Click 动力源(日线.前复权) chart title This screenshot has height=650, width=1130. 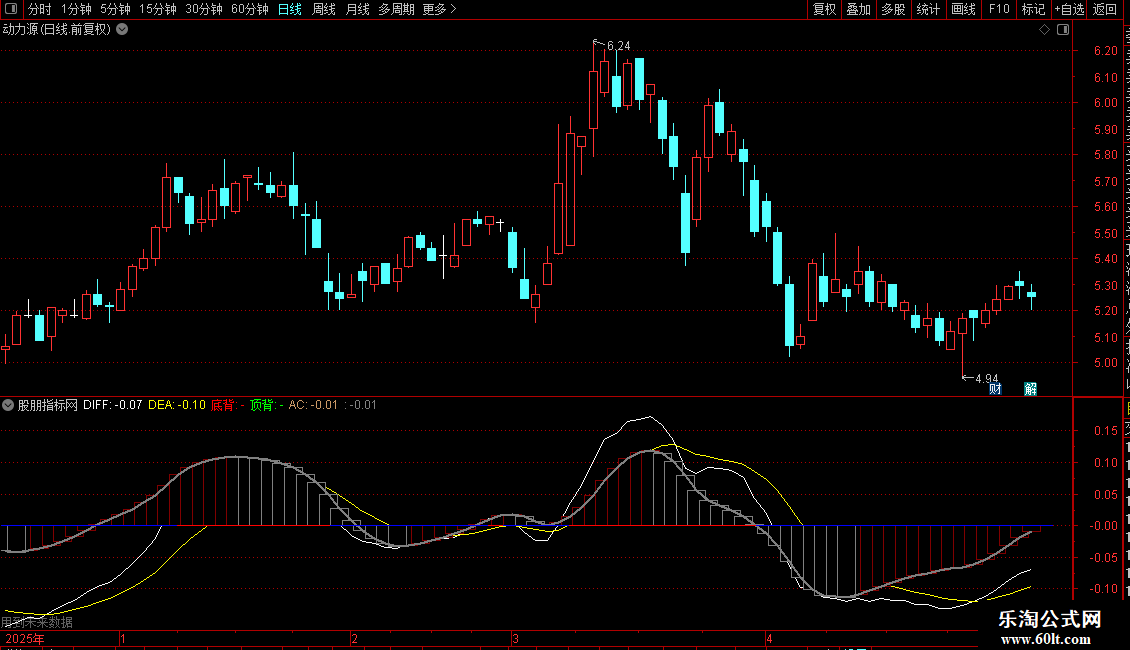(x=57, y=29)
